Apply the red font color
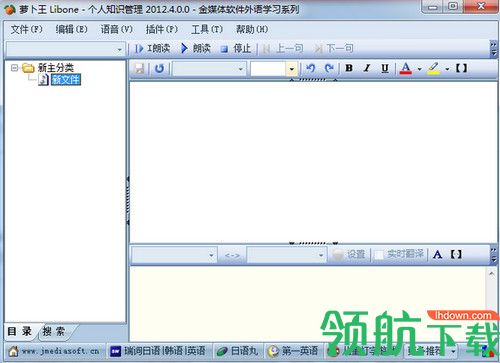The image size is (500, 363). click(x=406, y=68)
